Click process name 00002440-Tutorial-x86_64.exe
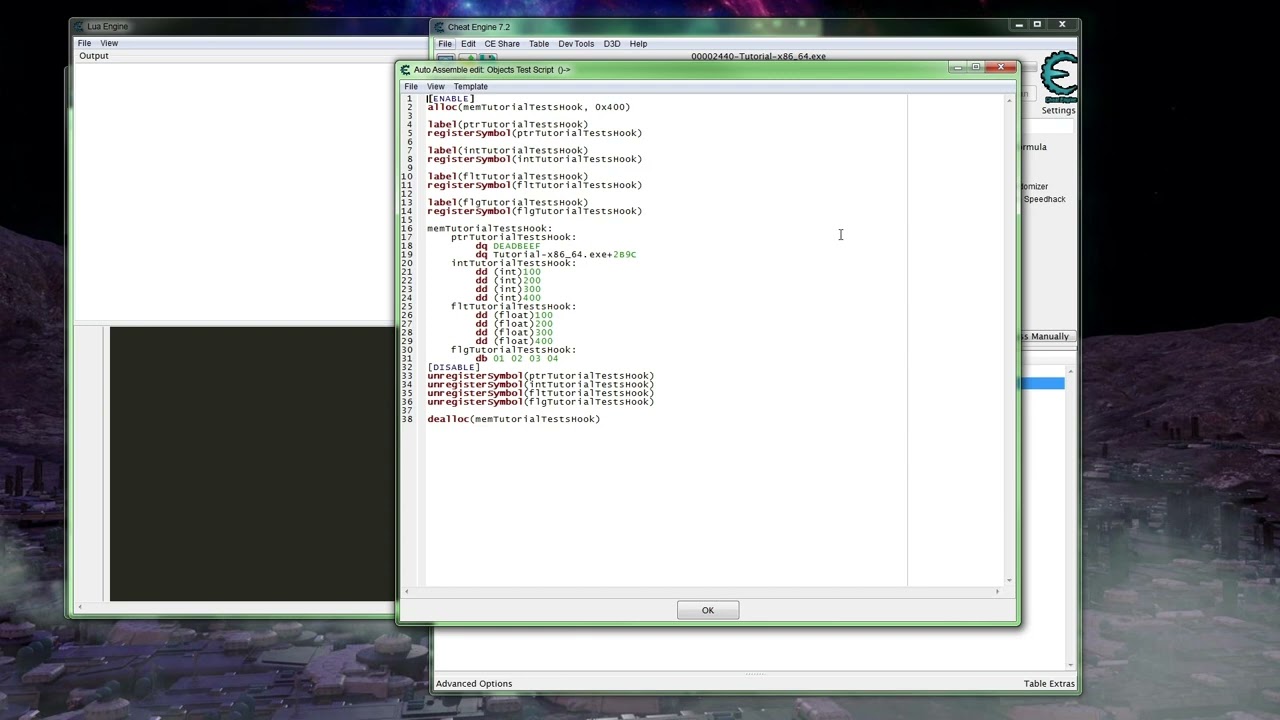 [758, 56]
